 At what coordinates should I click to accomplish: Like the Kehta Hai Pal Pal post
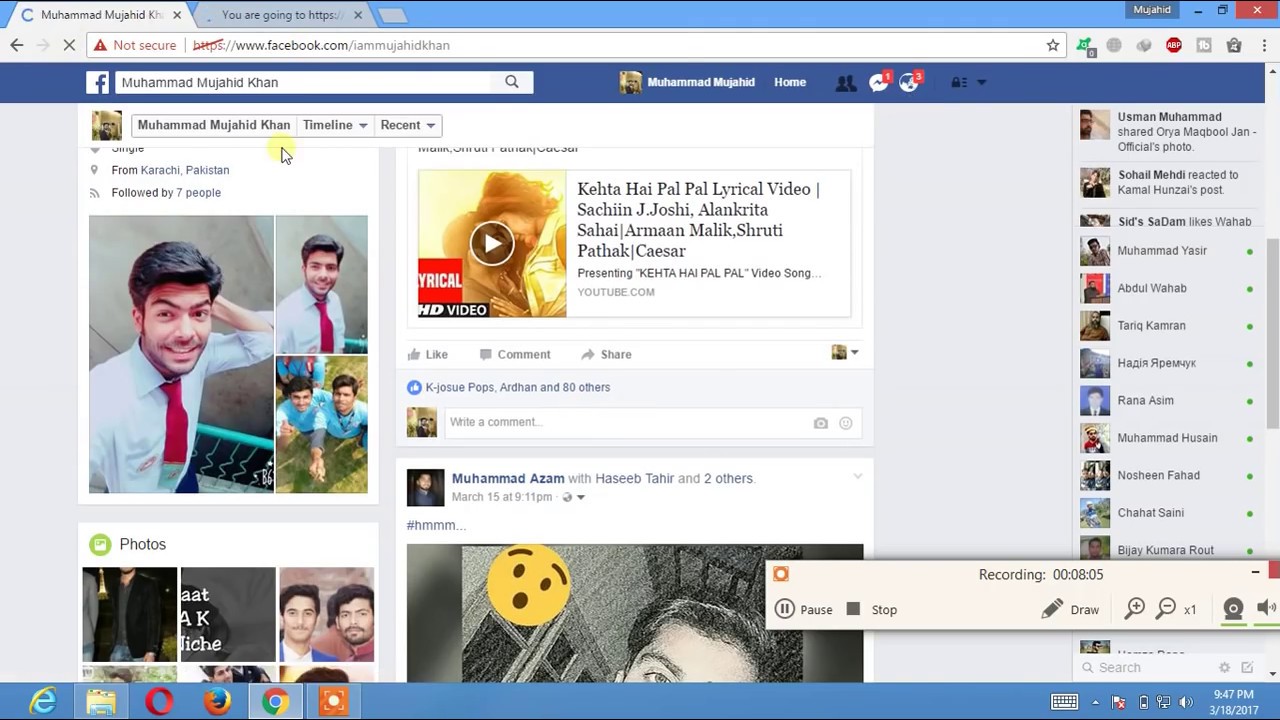[427, 354]
